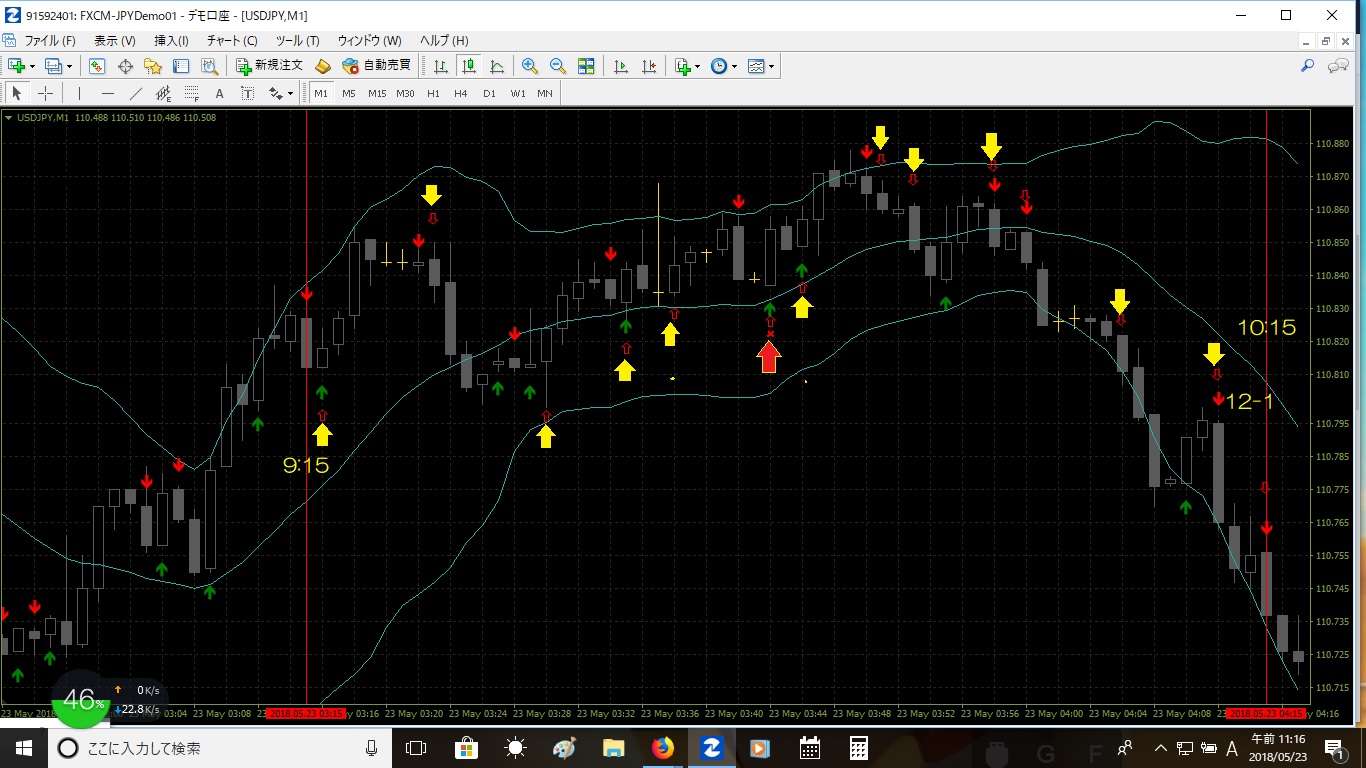Expand the USDJPY,M1 chart title triangle
The height and width of the screenshot is (768, 1366).
[9, 117]
